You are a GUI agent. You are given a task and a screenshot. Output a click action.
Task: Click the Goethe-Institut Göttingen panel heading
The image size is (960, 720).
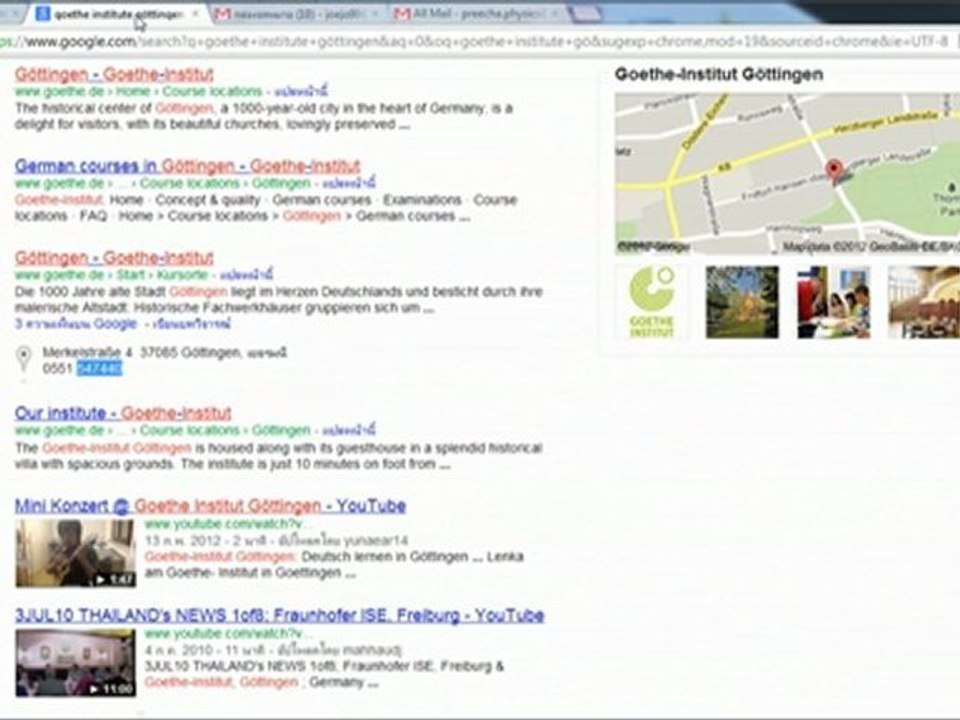click(719, 75)
